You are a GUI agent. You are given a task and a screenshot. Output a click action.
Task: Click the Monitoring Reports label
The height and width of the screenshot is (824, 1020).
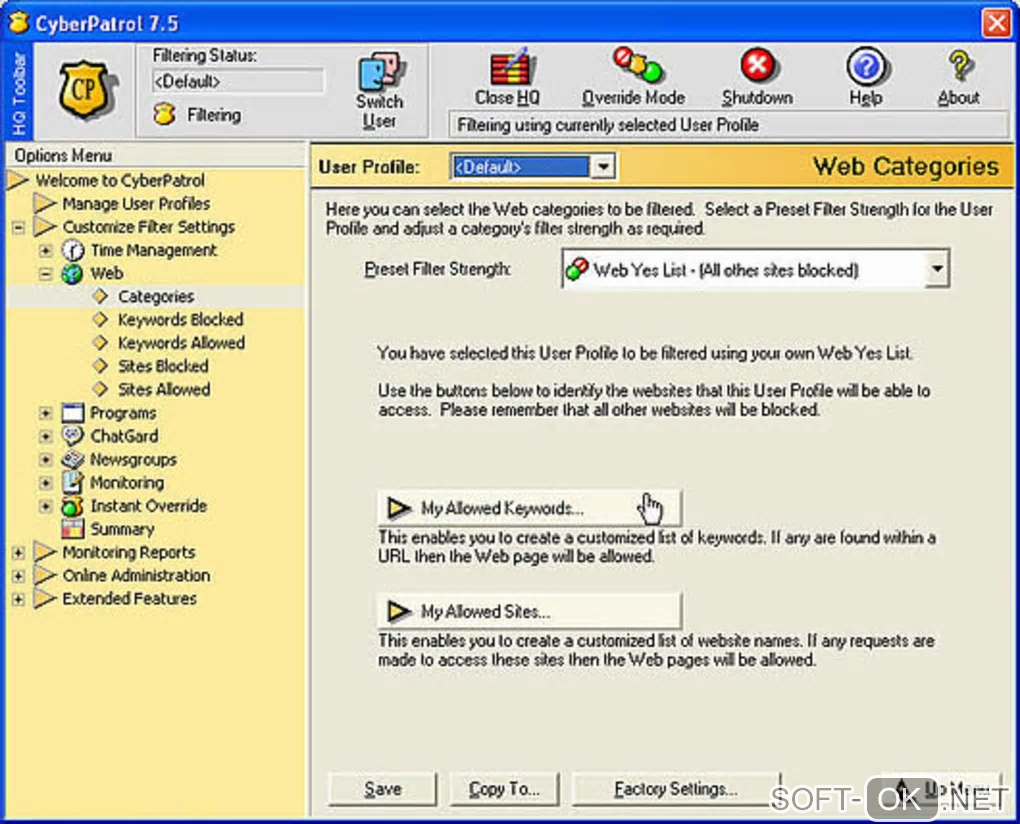pyautogui.click(x=129, y=552)
